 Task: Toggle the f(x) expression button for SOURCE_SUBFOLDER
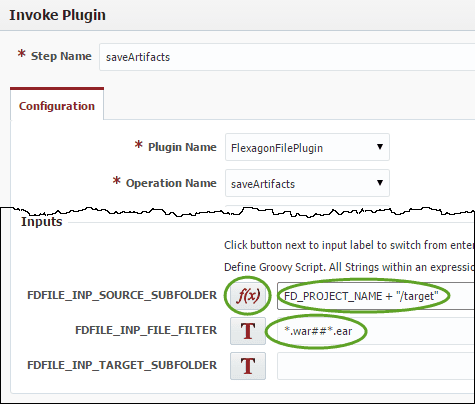pyautogui.click(x=248, y=296)
